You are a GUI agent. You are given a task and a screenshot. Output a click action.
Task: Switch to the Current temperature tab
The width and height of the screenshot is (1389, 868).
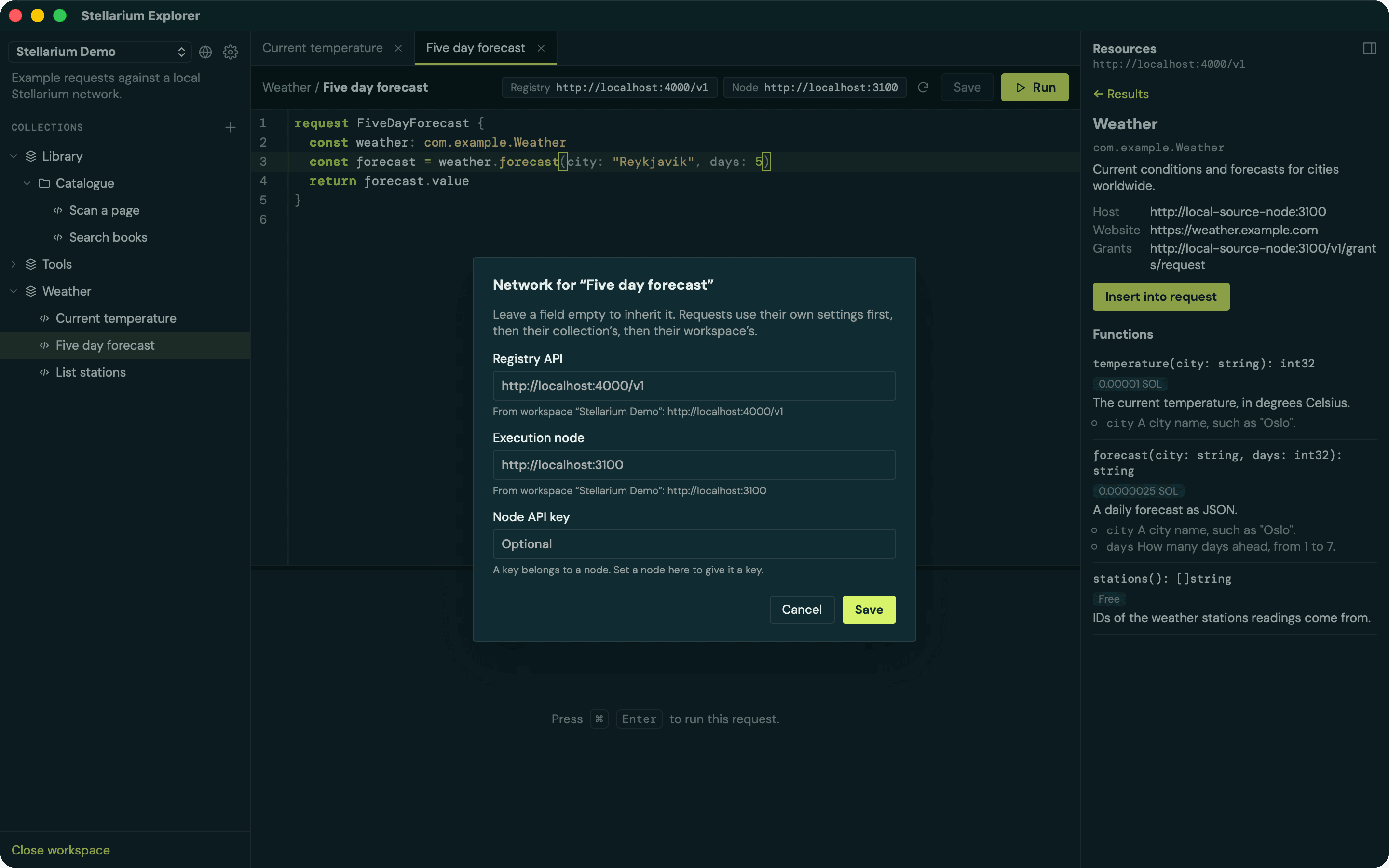[323, 48]
